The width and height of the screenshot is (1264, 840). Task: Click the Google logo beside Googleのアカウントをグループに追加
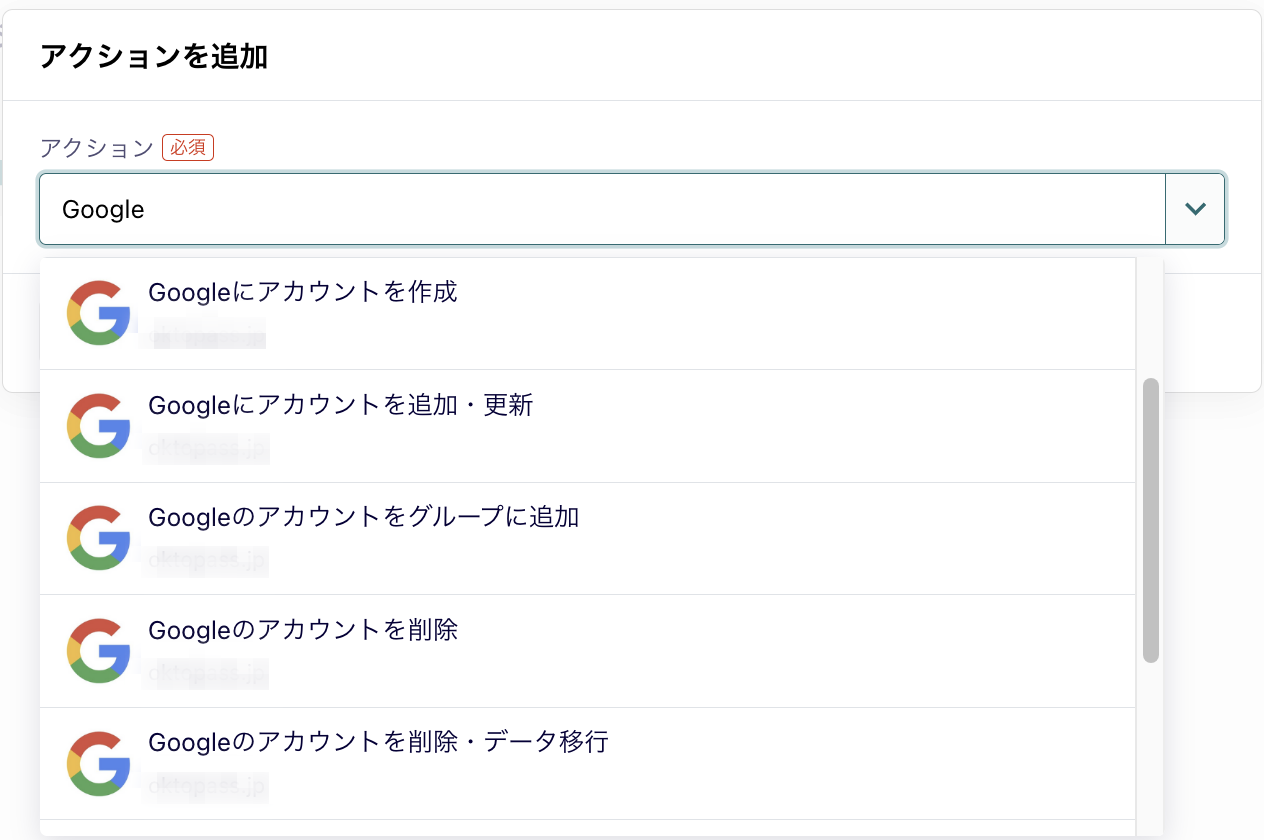[98, 537]
